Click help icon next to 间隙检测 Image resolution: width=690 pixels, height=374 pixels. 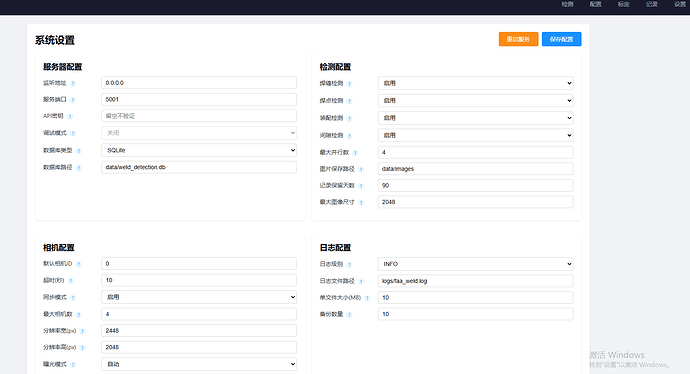point(349,136)
